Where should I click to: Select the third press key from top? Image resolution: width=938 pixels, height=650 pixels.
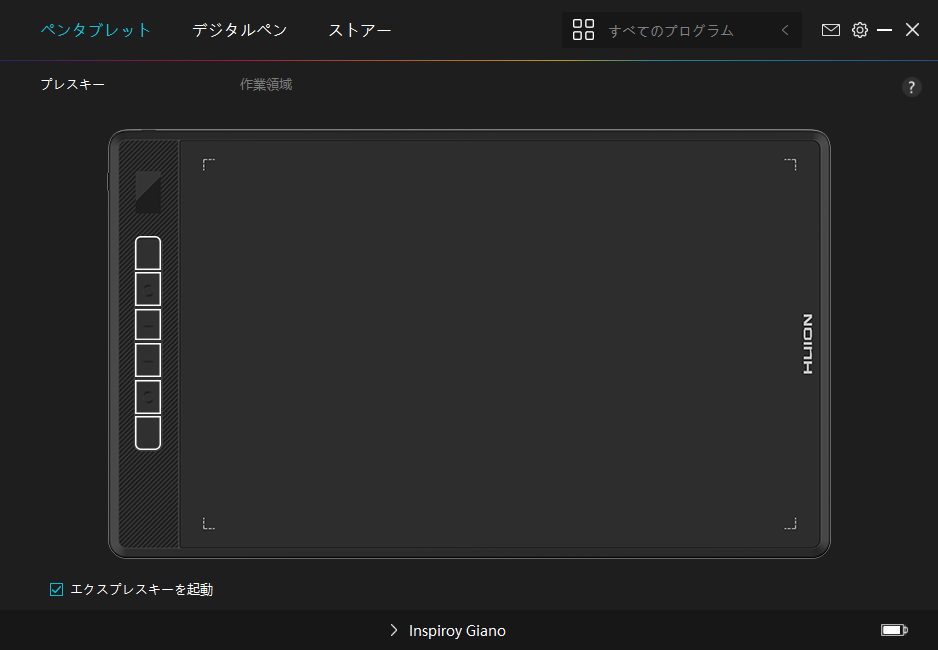click(148, 325)
